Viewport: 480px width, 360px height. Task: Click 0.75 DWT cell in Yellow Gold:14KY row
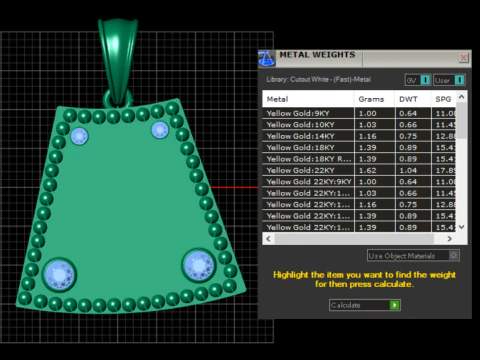click(x=413, y=136)
